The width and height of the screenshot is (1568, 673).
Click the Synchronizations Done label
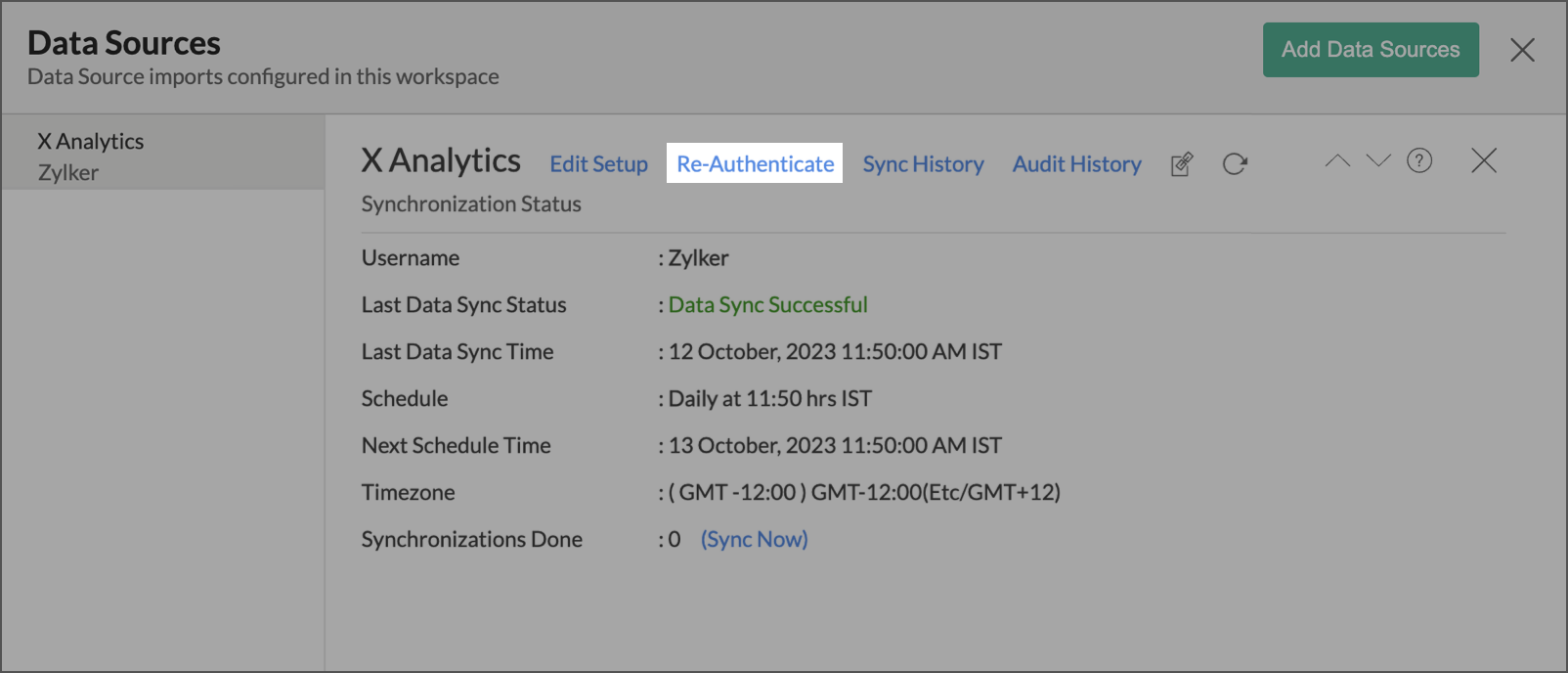tap(471, 539)
